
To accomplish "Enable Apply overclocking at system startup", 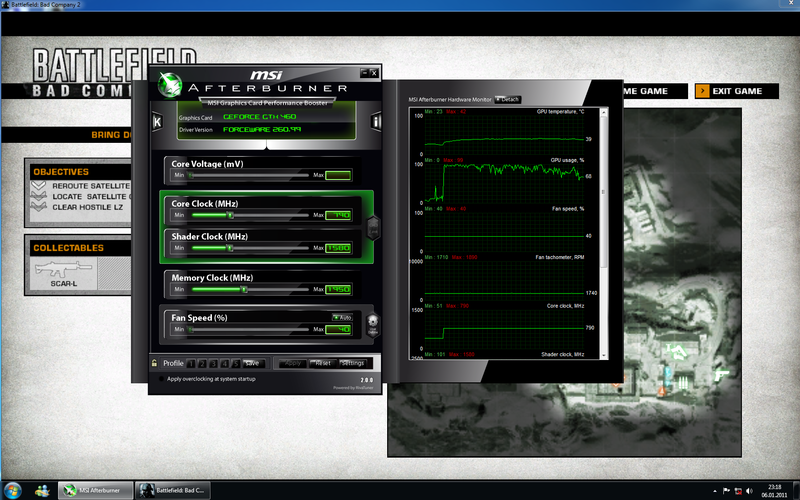I will [x=162, y=379].
